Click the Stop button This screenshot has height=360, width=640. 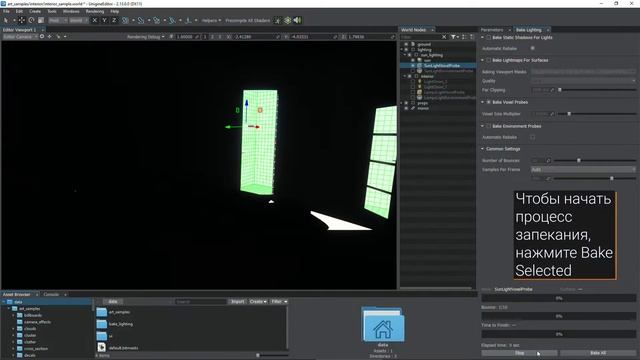pyautogui.click(x=520, y=353)
